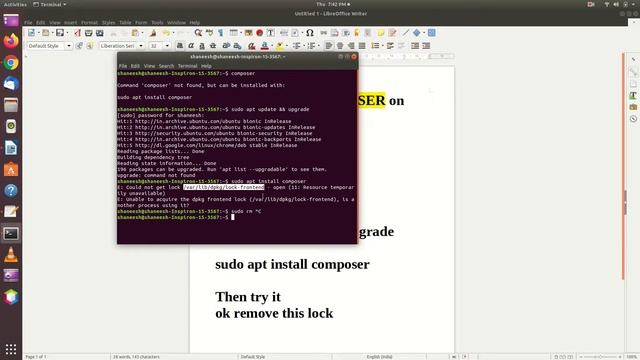Insert a table using the Table icon

(233, 33)
